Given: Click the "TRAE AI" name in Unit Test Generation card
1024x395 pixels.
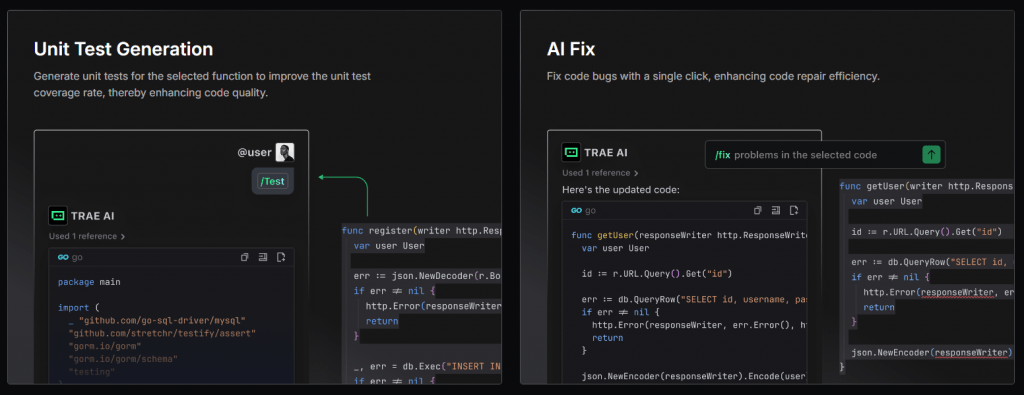Looking at the screenshot, I should (93, 215).
